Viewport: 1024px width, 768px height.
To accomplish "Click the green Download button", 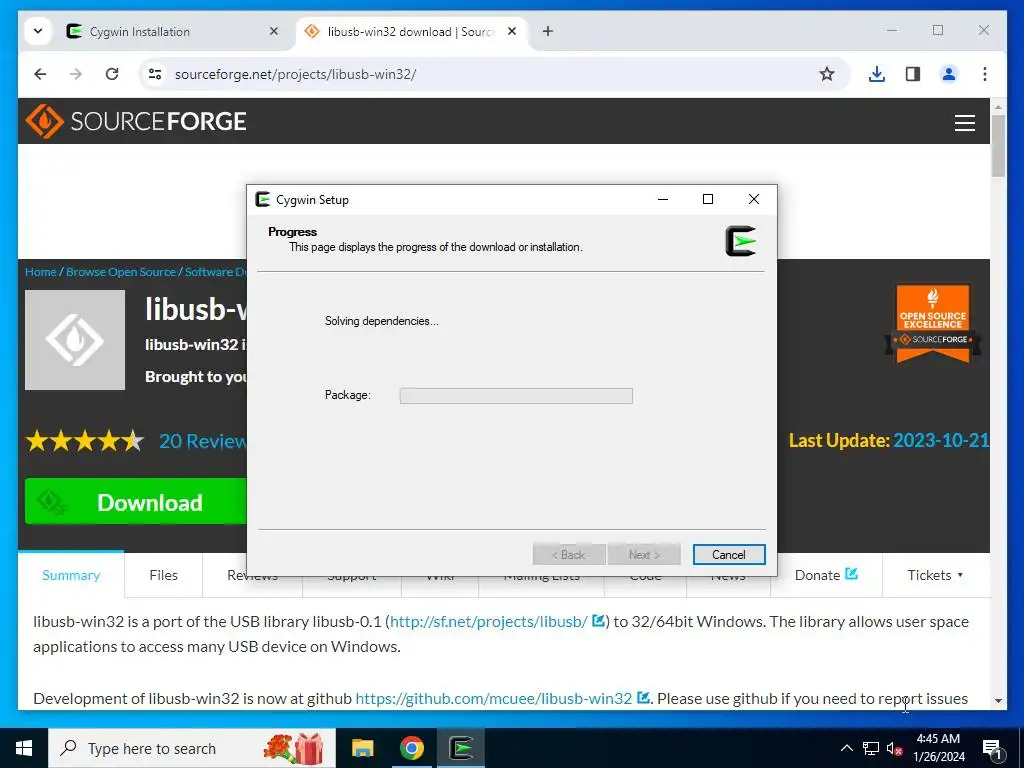I will [x=136, y=502].
